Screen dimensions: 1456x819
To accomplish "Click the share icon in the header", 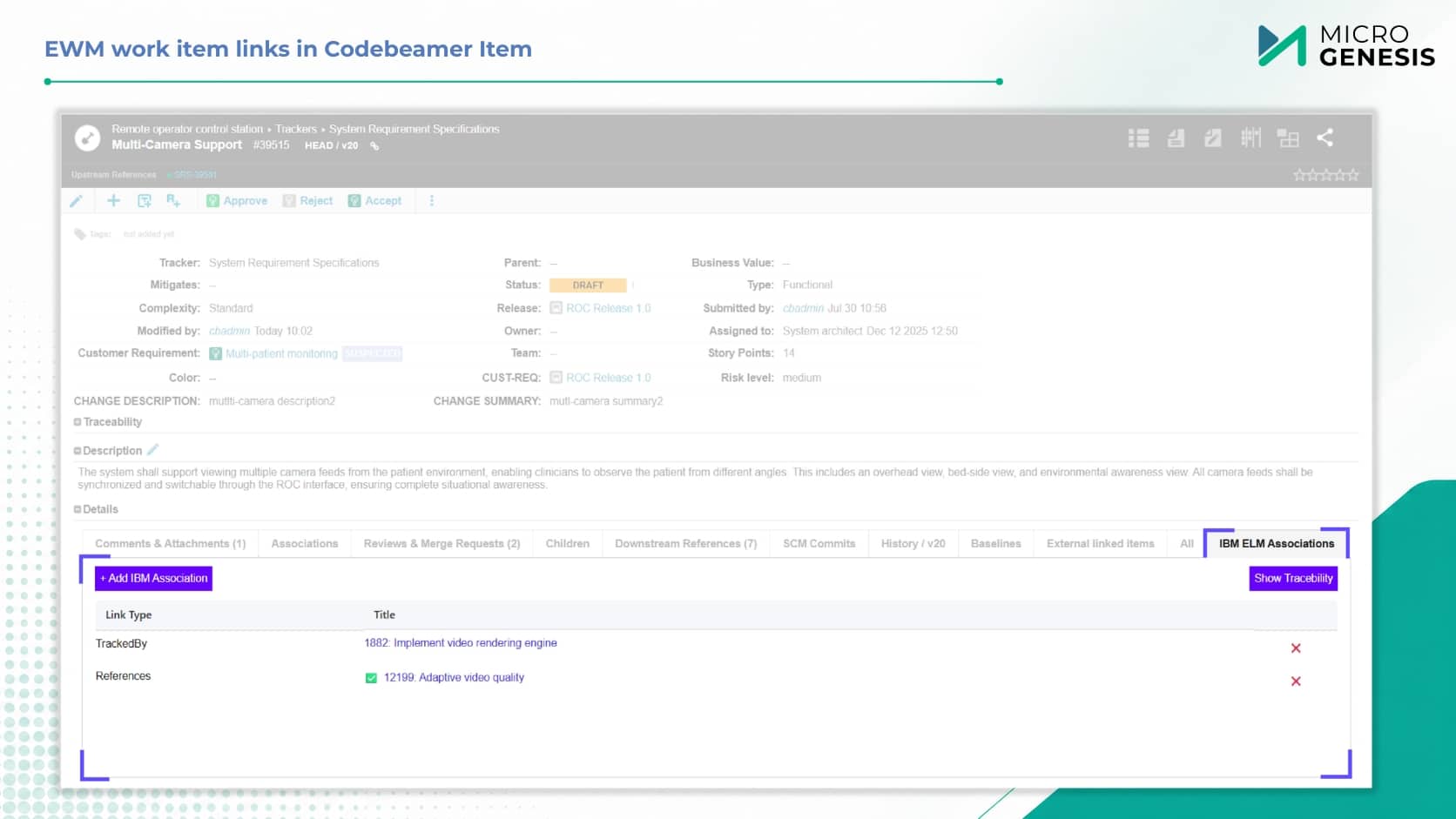I will [1325, 138].
